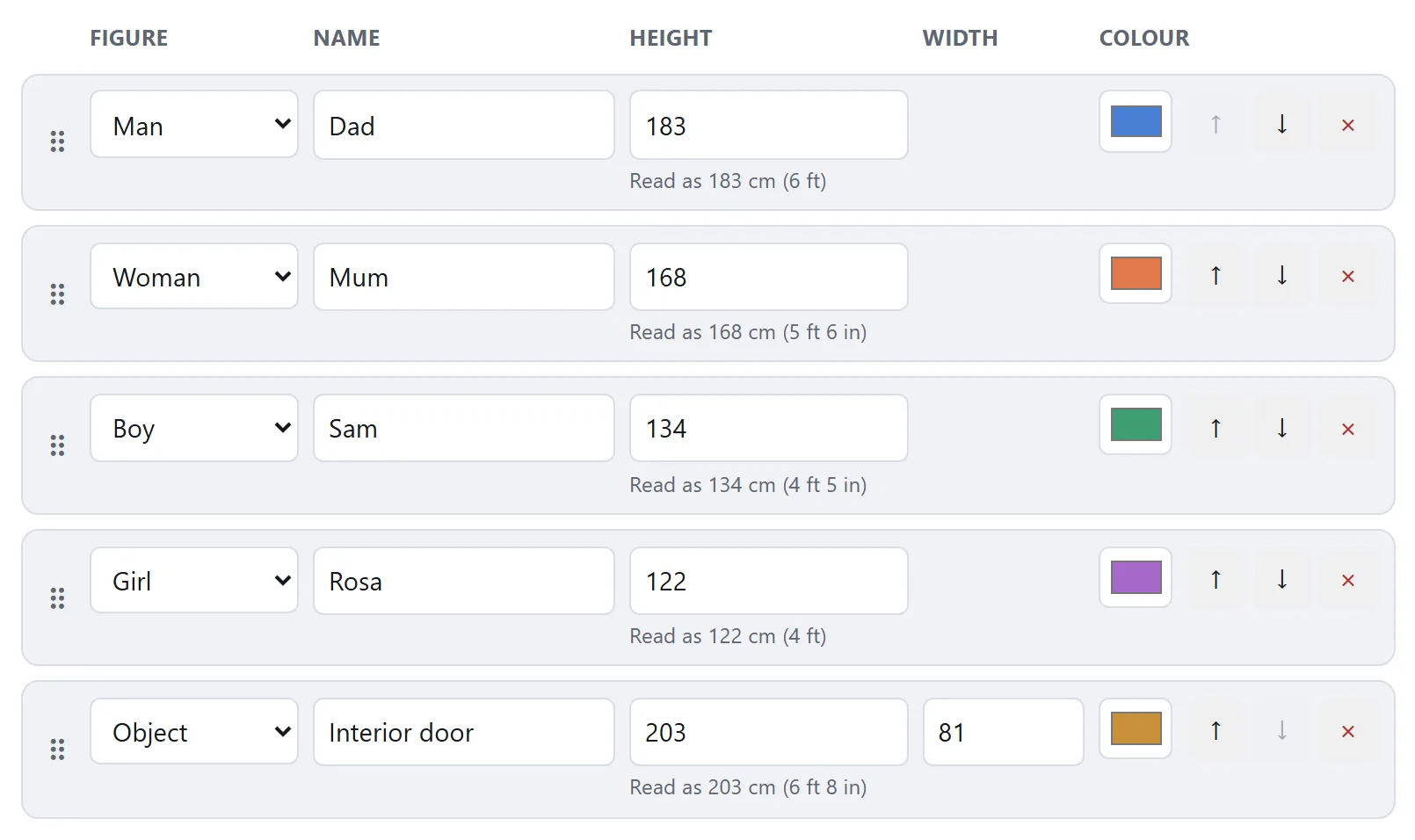Pick the purple colour swatch for Rosa
The height and width of the screenshot is (840, 1415).
[1136, 577]
